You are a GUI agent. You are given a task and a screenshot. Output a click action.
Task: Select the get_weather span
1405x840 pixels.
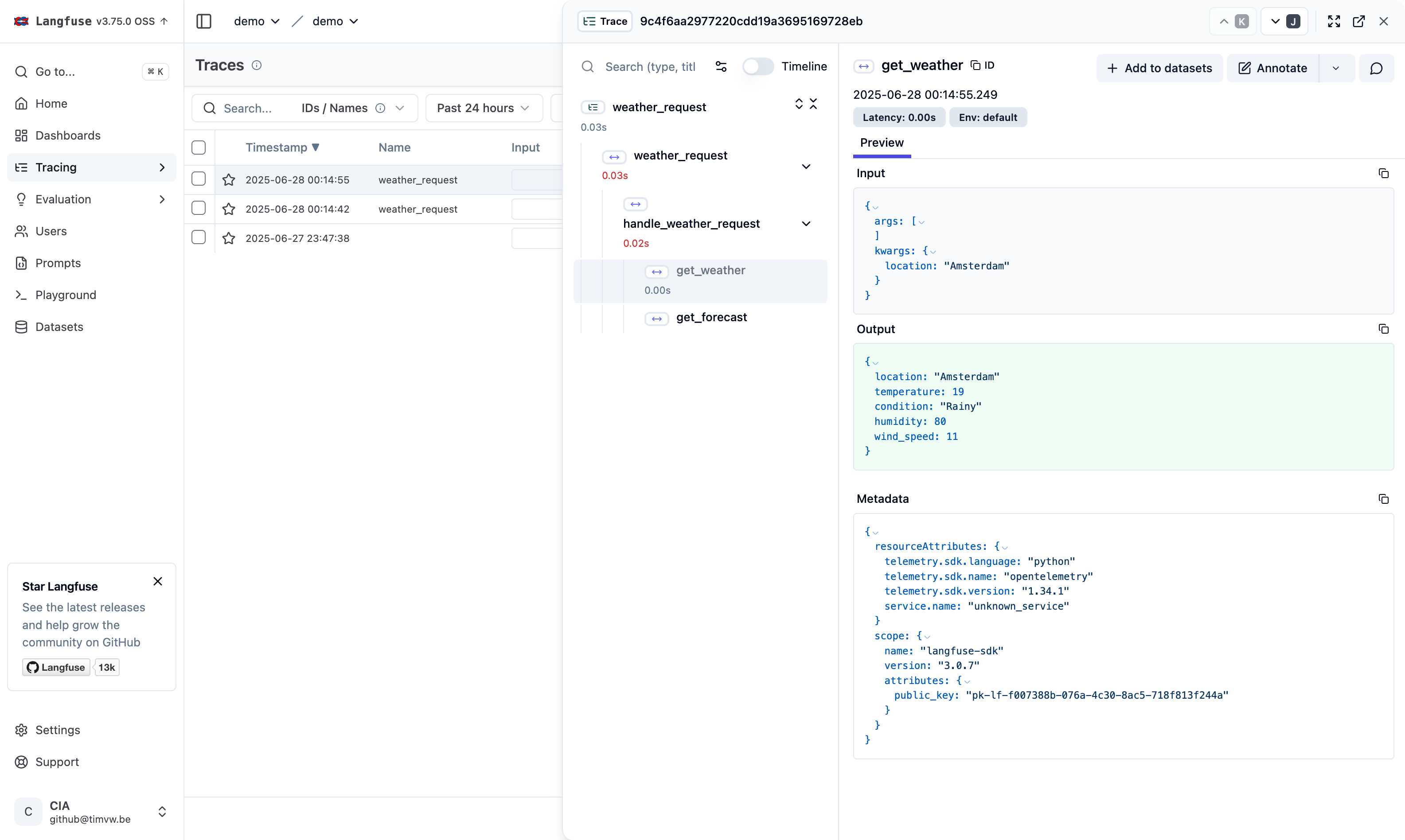tap(701, 281)
